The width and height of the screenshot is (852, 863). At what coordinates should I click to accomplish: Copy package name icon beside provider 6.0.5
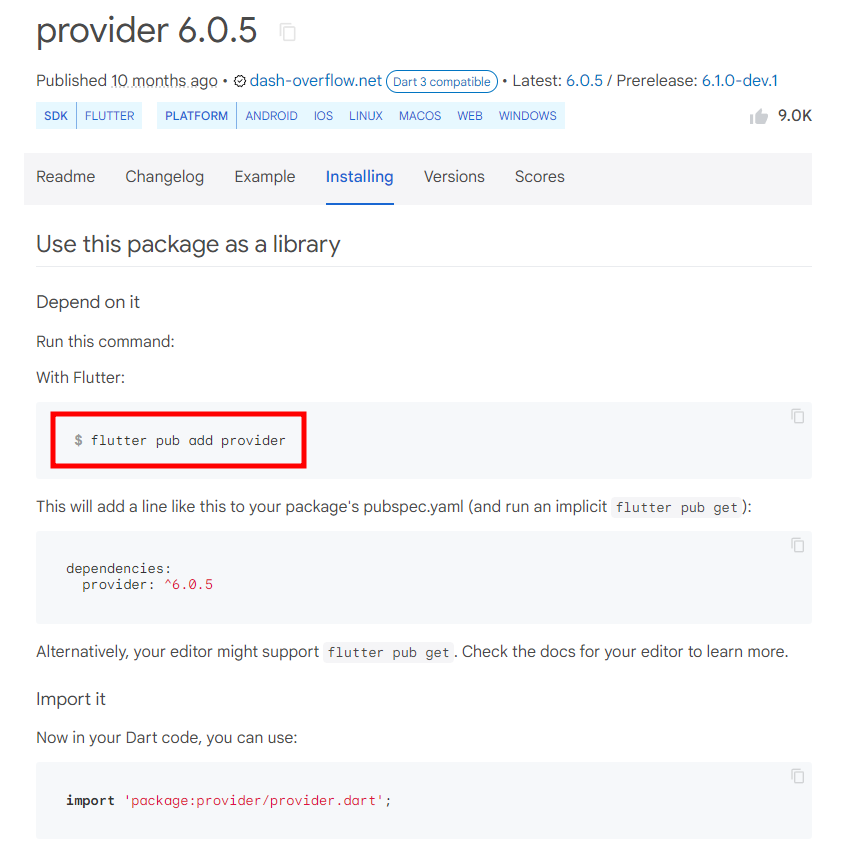287,32
